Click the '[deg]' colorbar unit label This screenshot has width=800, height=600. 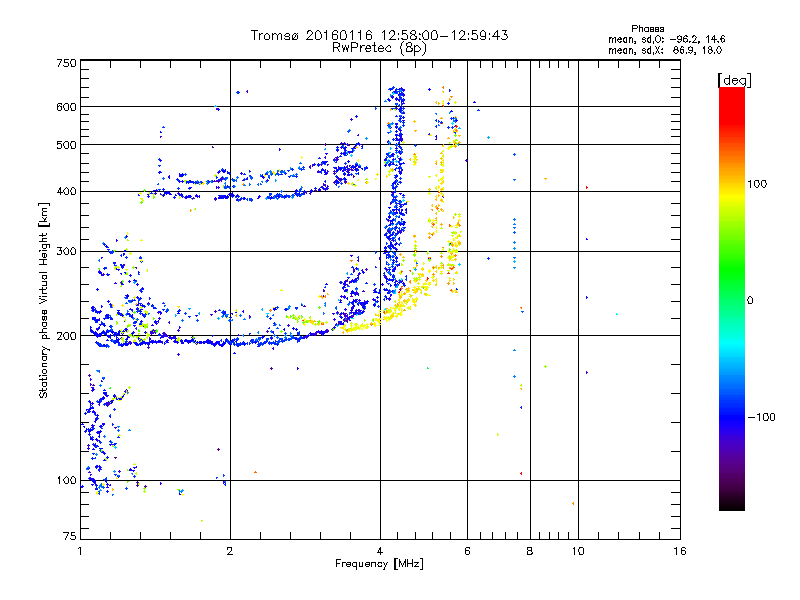[734, 80]
